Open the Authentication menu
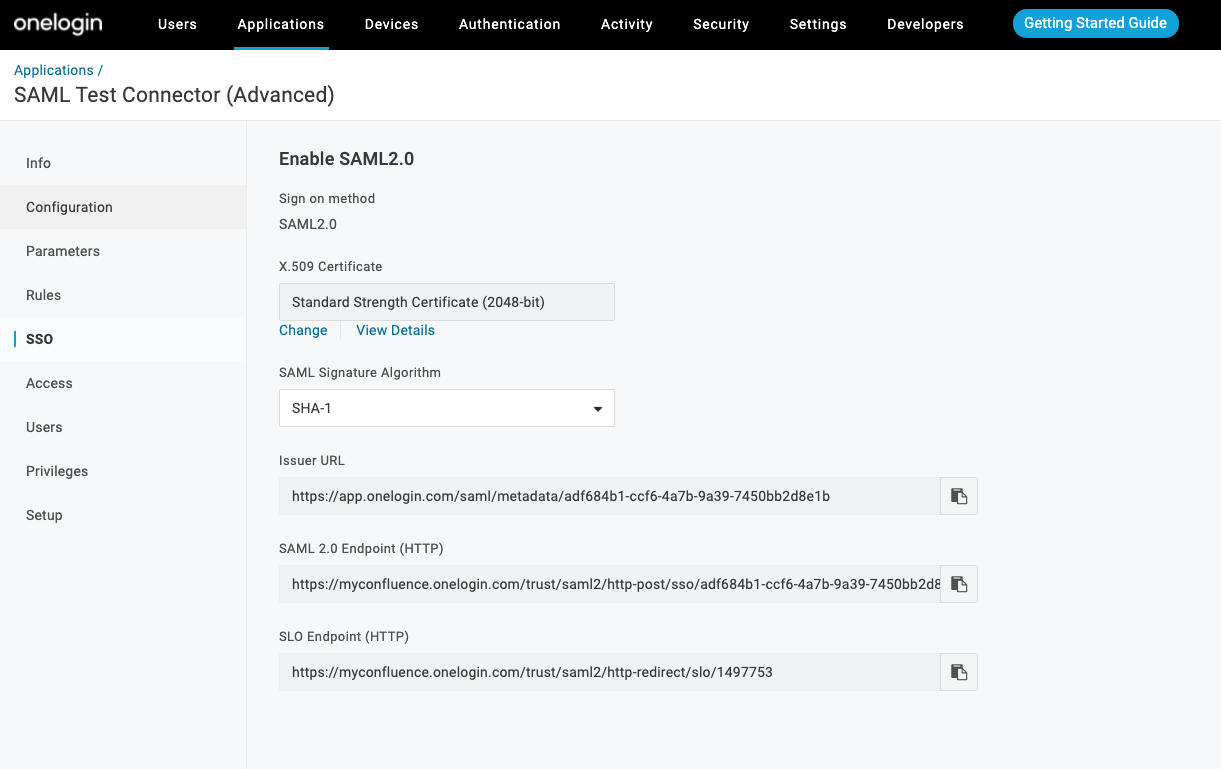The height and width of the screenshot is (769, 1221). pos(510,24)
